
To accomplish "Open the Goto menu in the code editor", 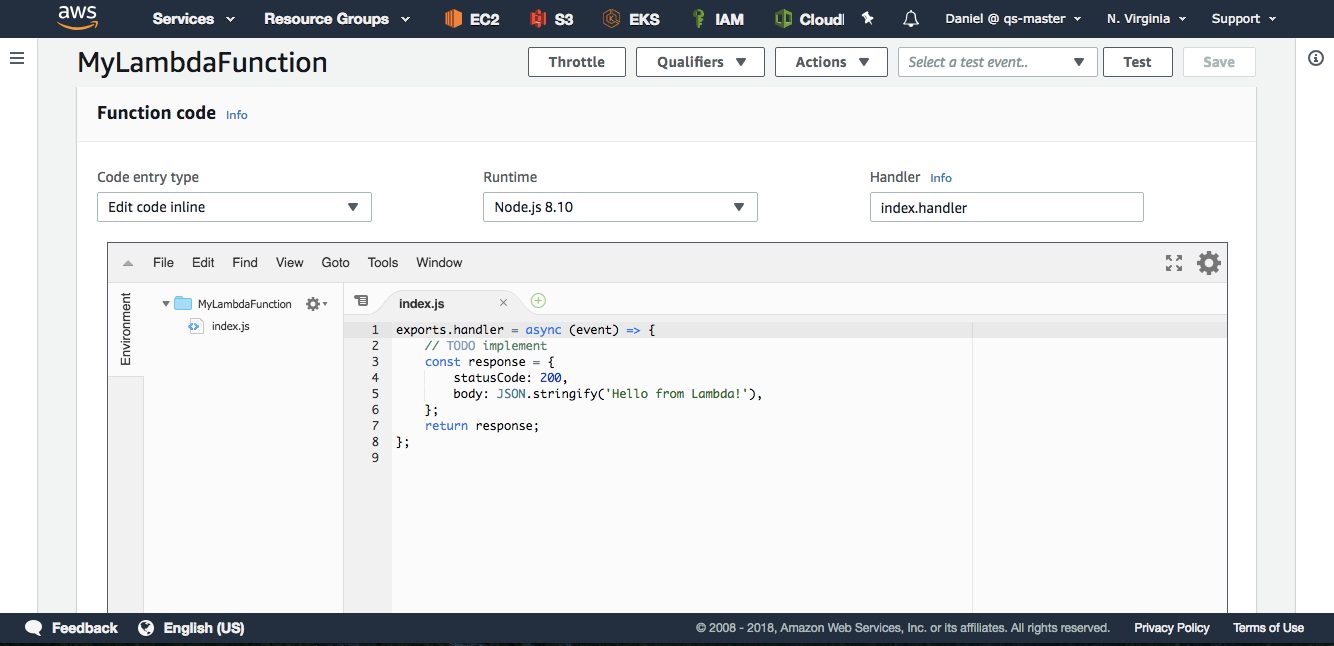I will (336, 262).
